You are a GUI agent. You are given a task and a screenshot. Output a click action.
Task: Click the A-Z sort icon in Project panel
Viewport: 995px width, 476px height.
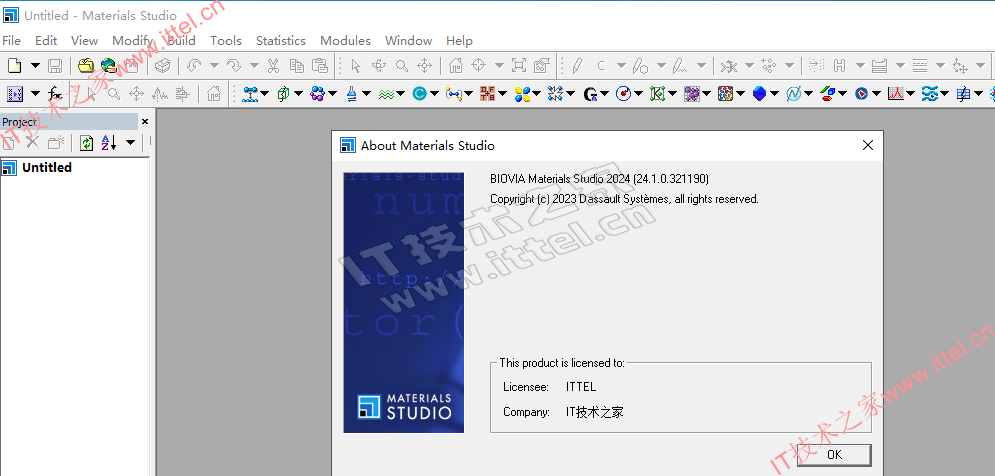[109, 143]
